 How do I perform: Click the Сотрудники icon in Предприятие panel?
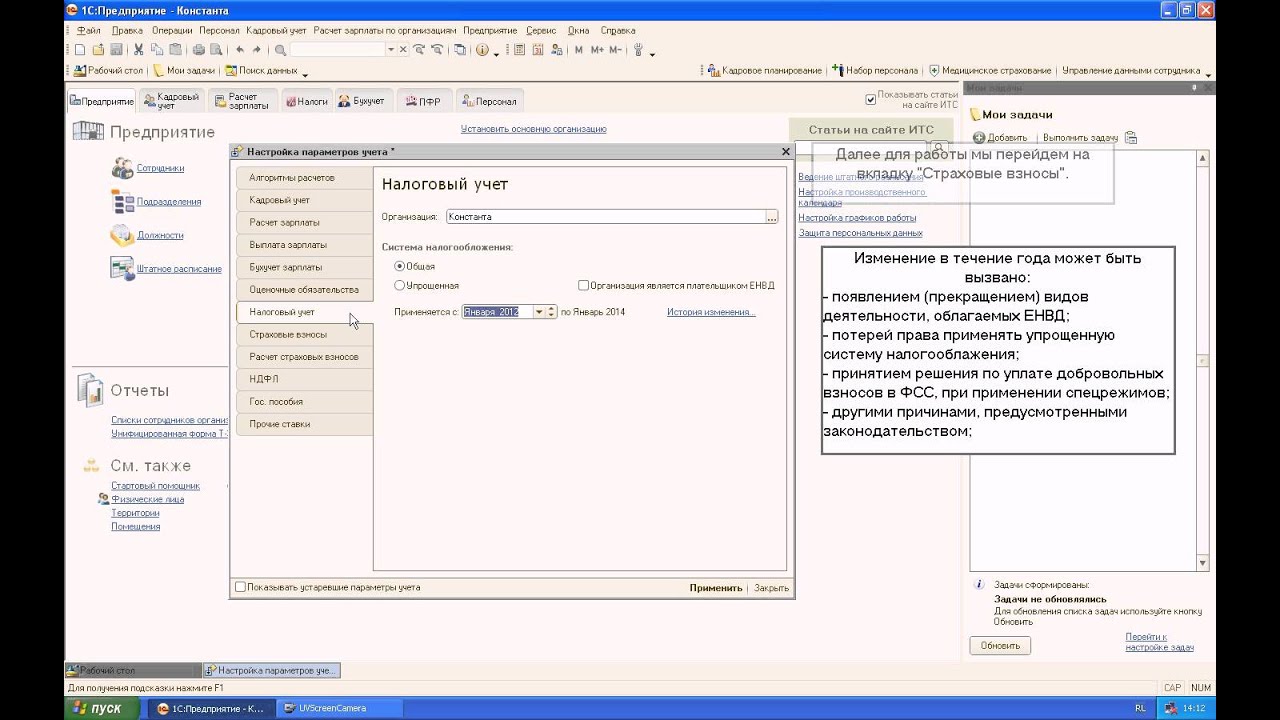122,168
